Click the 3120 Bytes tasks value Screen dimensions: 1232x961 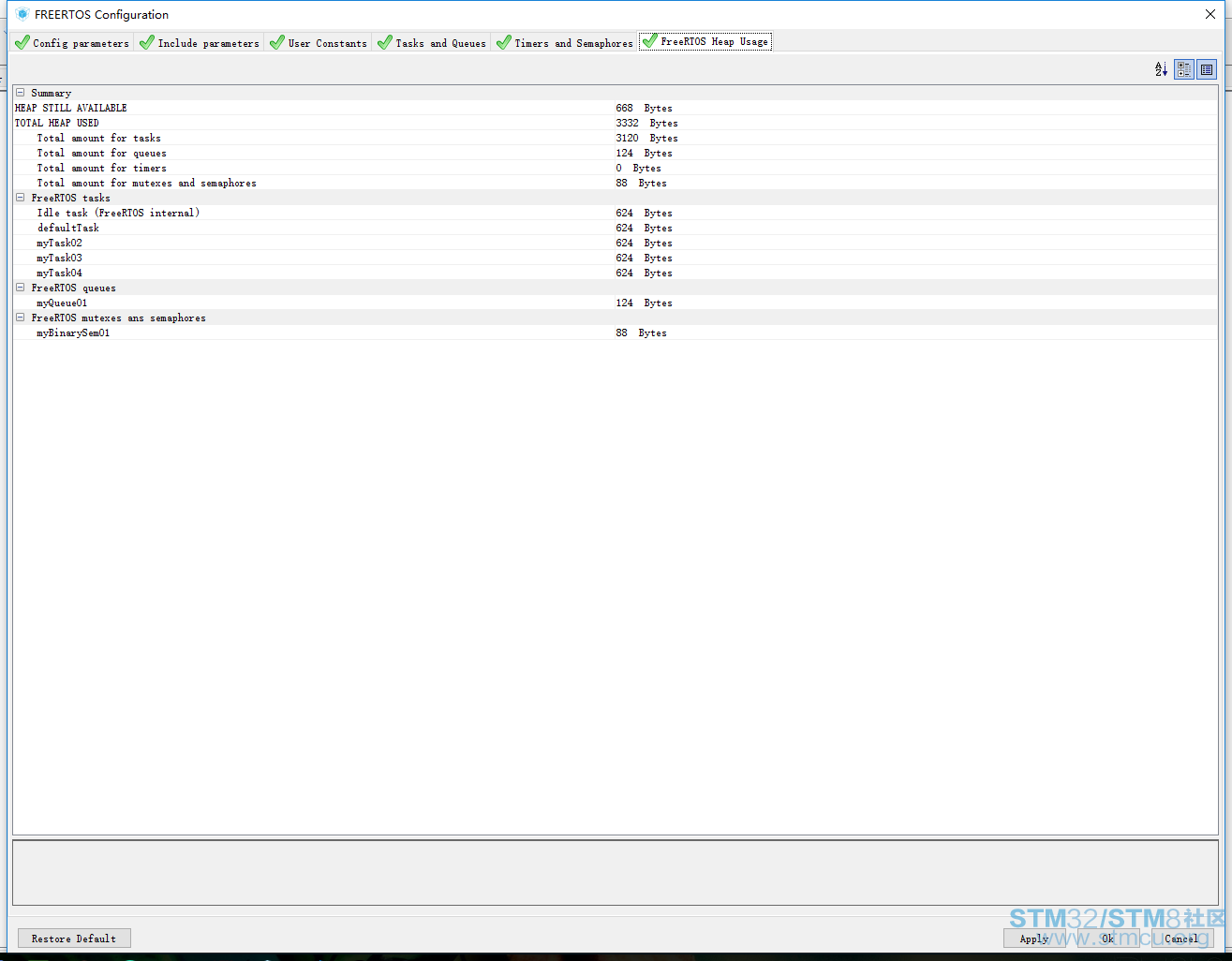(x=646, y=138)
